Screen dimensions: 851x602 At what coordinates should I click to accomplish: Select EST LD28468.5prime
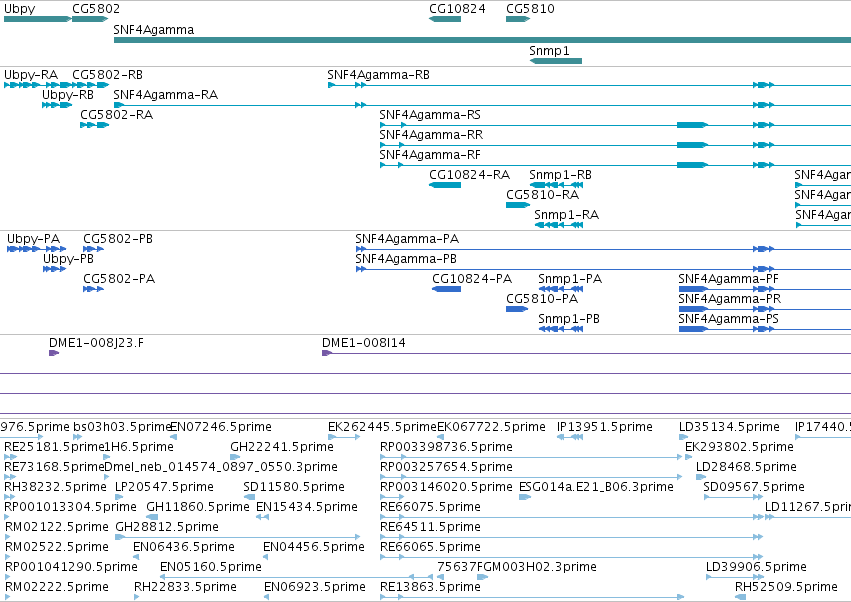pos(746,467)
